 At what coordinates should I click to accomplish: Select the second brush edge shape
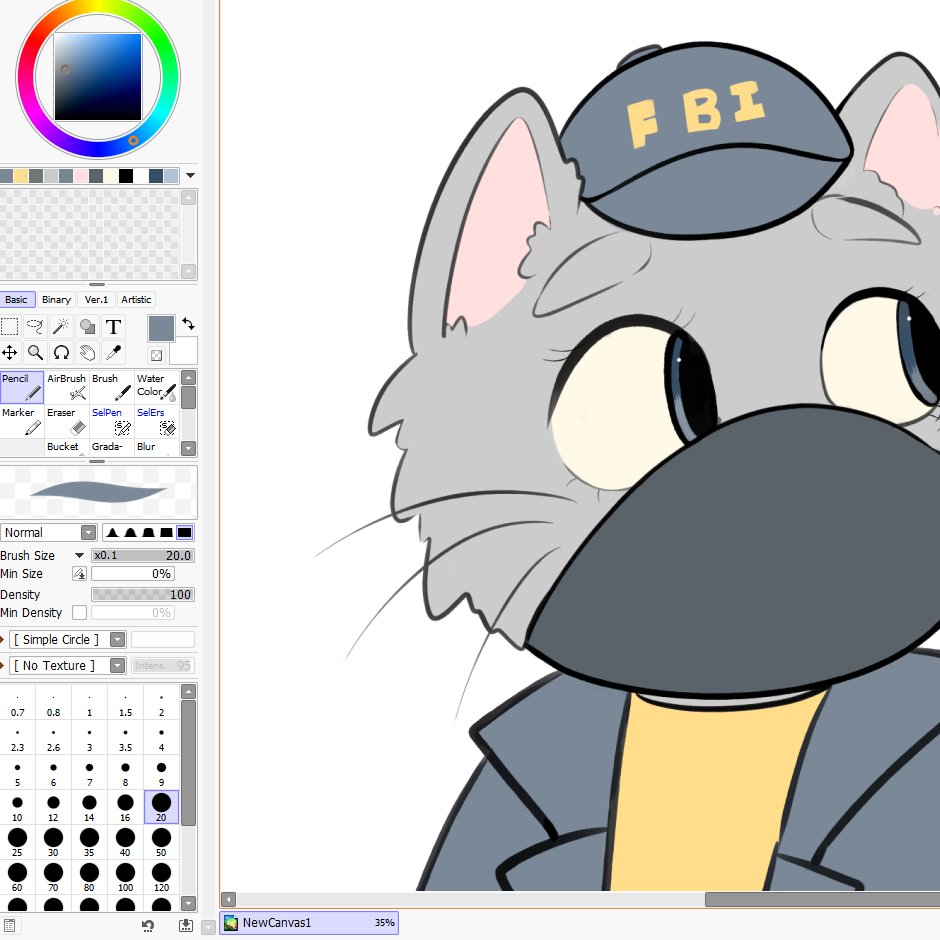[130, 532]
